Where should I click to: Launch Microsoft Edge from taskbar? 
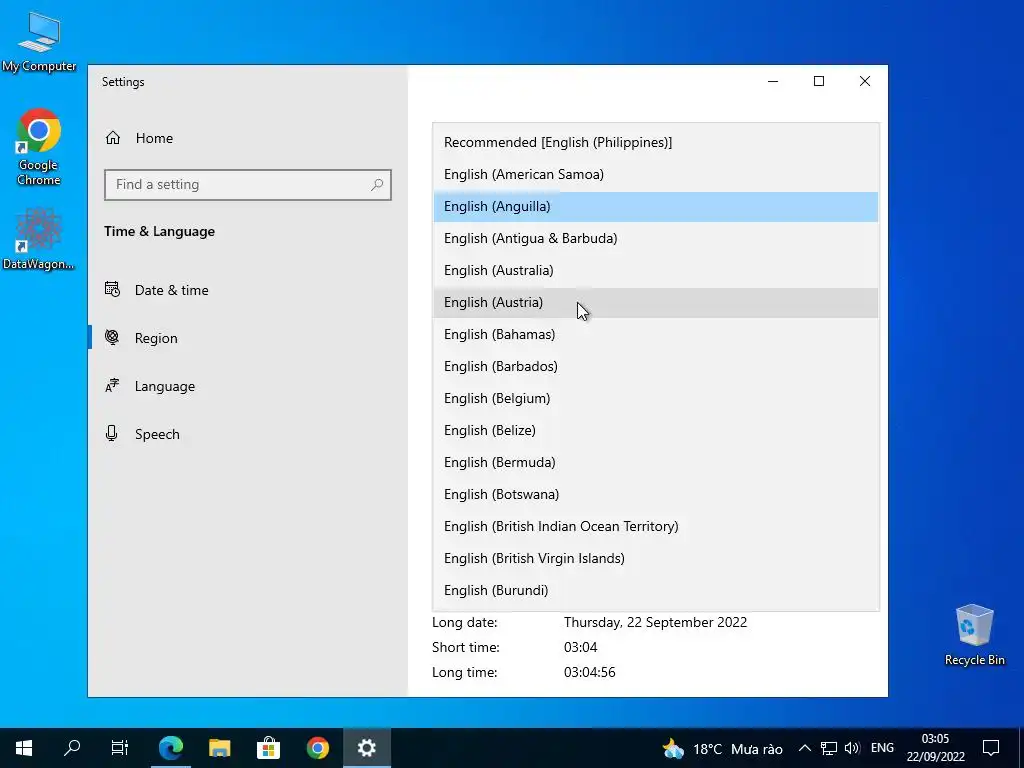point(171,748)
